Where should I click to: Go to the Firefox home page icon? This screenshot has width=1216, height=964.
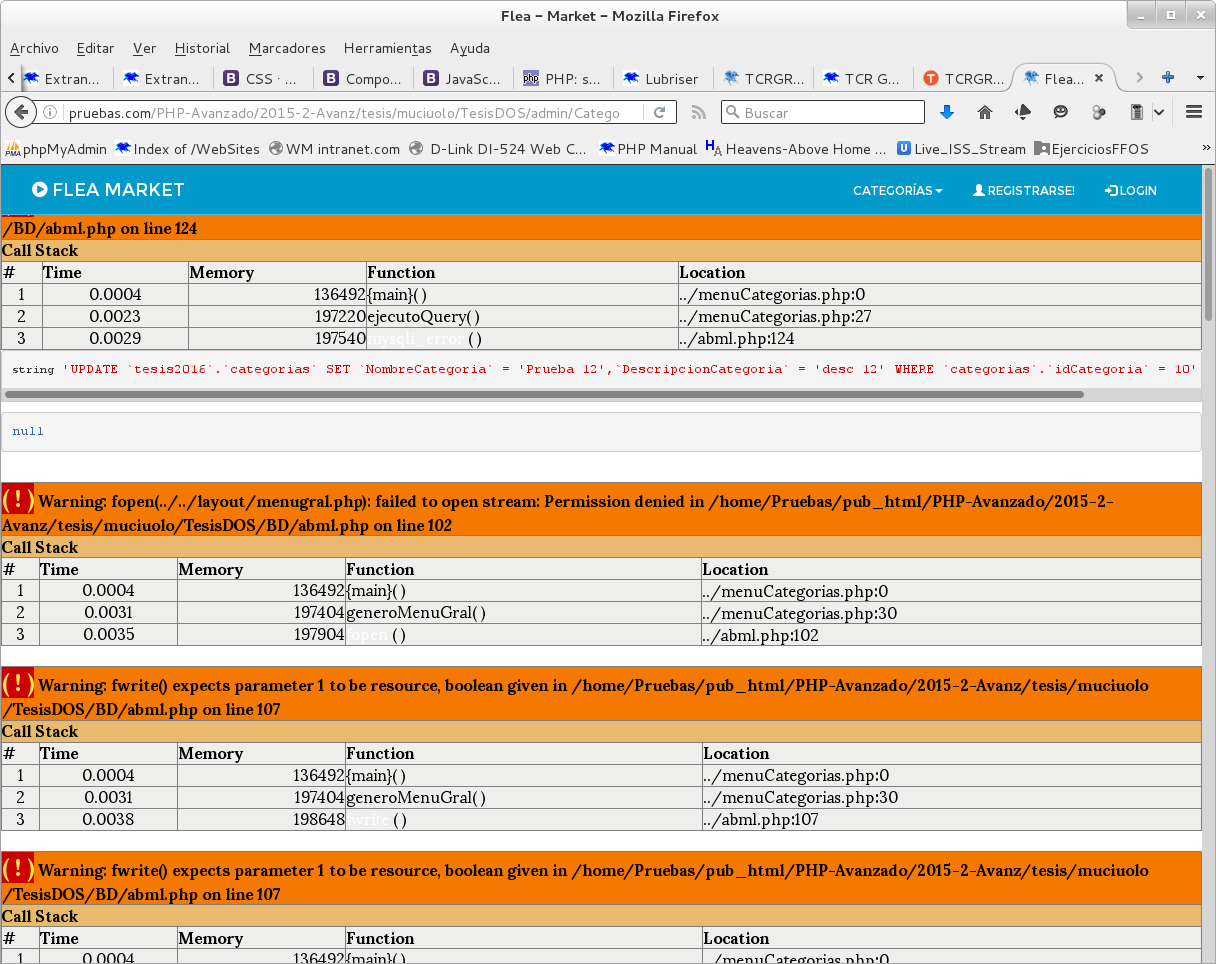point(985,112)
